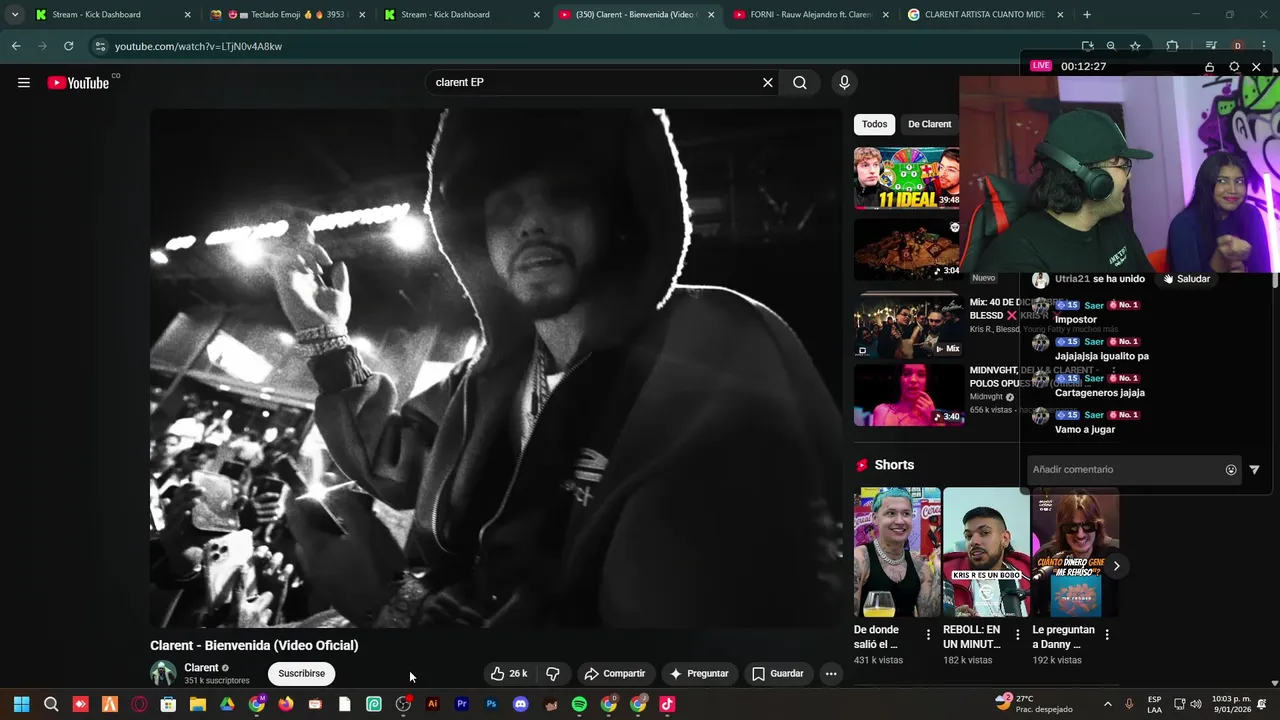Dislike the Bienvenida video
The width and height of the screenshot is (1280, 720).
point(553,674)
